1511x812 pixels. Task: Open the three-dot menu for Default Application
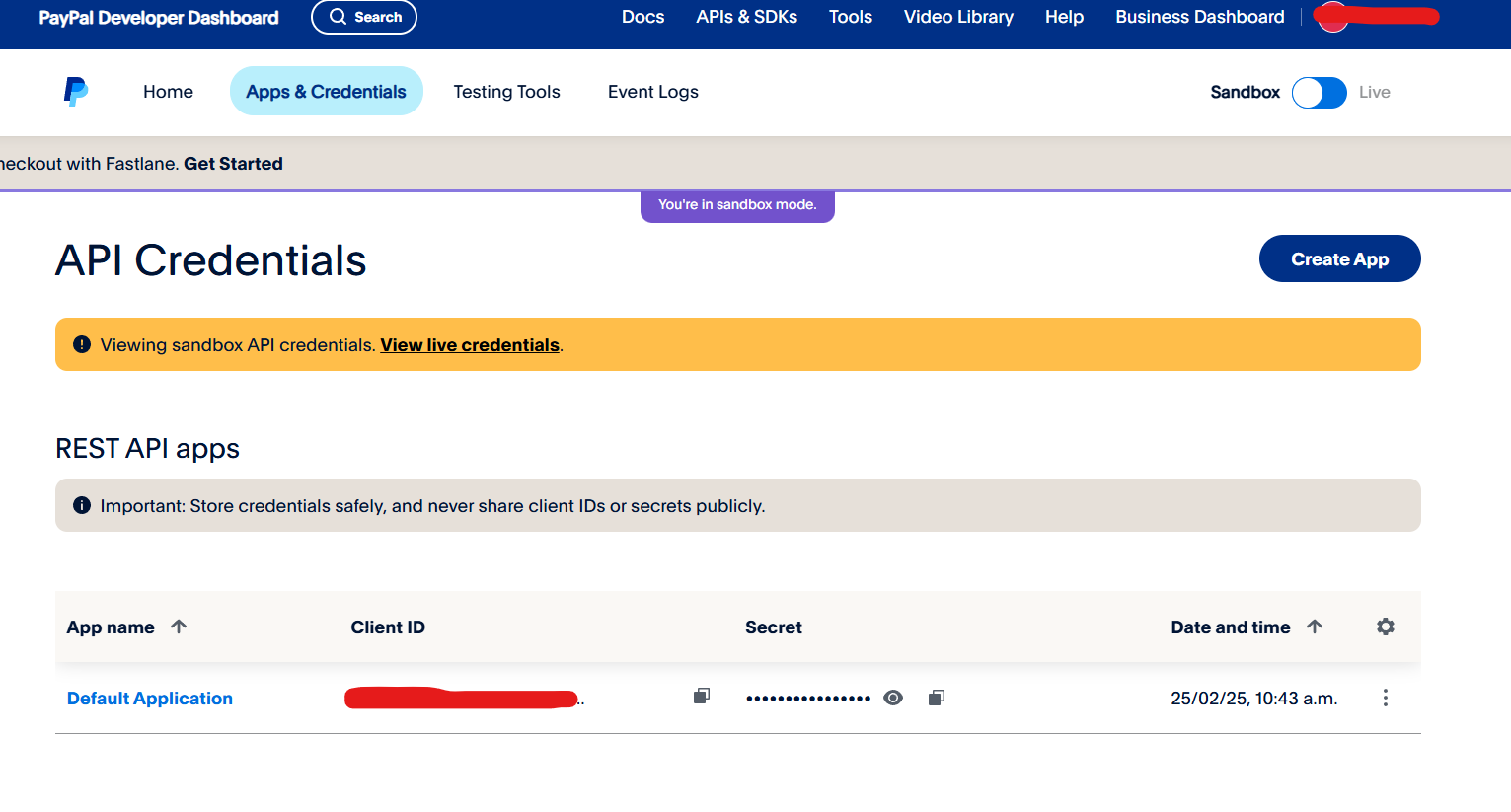point(1386,698)
